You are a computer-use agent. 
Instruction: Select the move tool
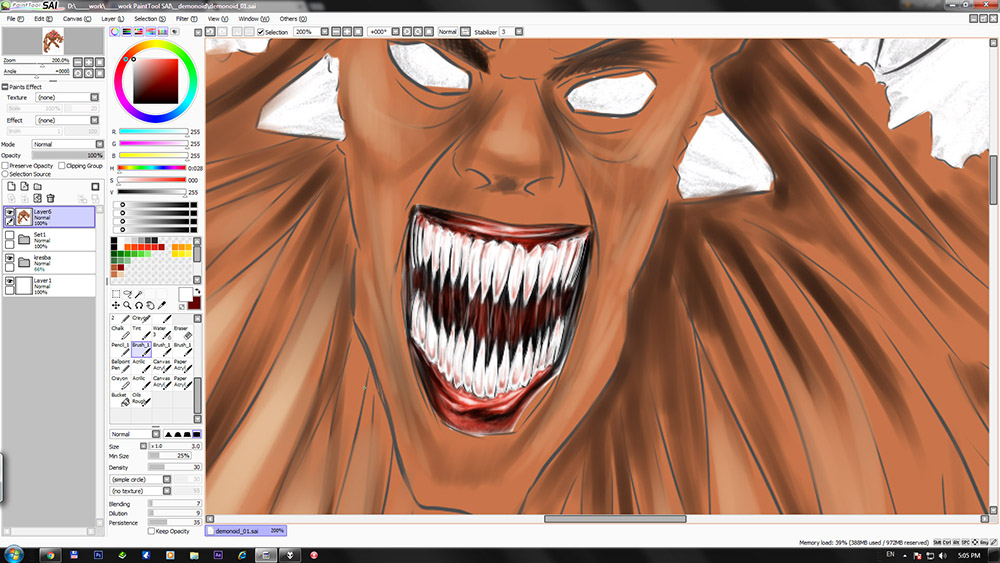pos(115,305)
